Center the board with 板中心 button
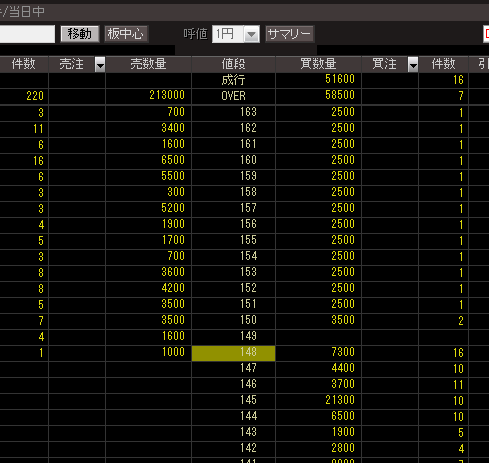 pyautogui.click(x=126, y=34)
